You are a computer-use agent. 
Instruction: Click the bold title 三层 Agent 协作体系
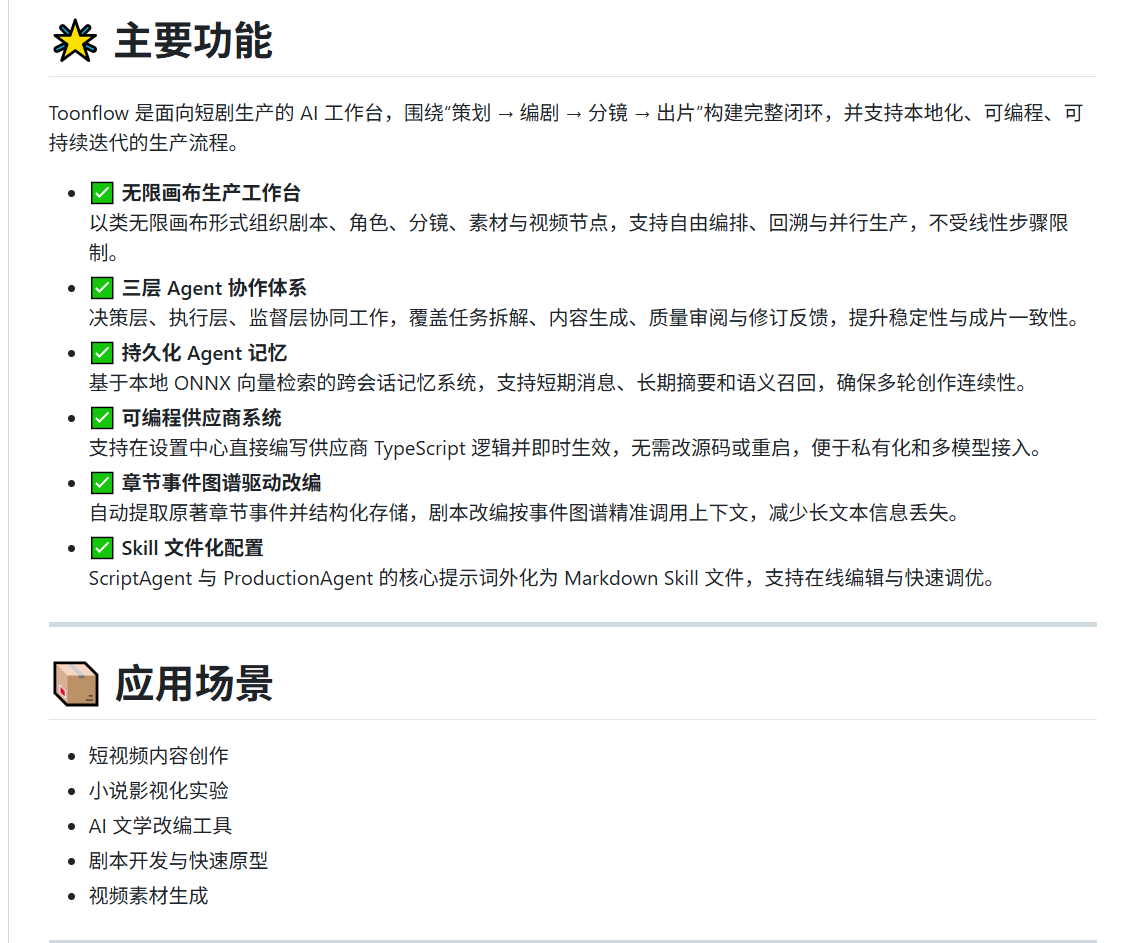pos(214,288)
